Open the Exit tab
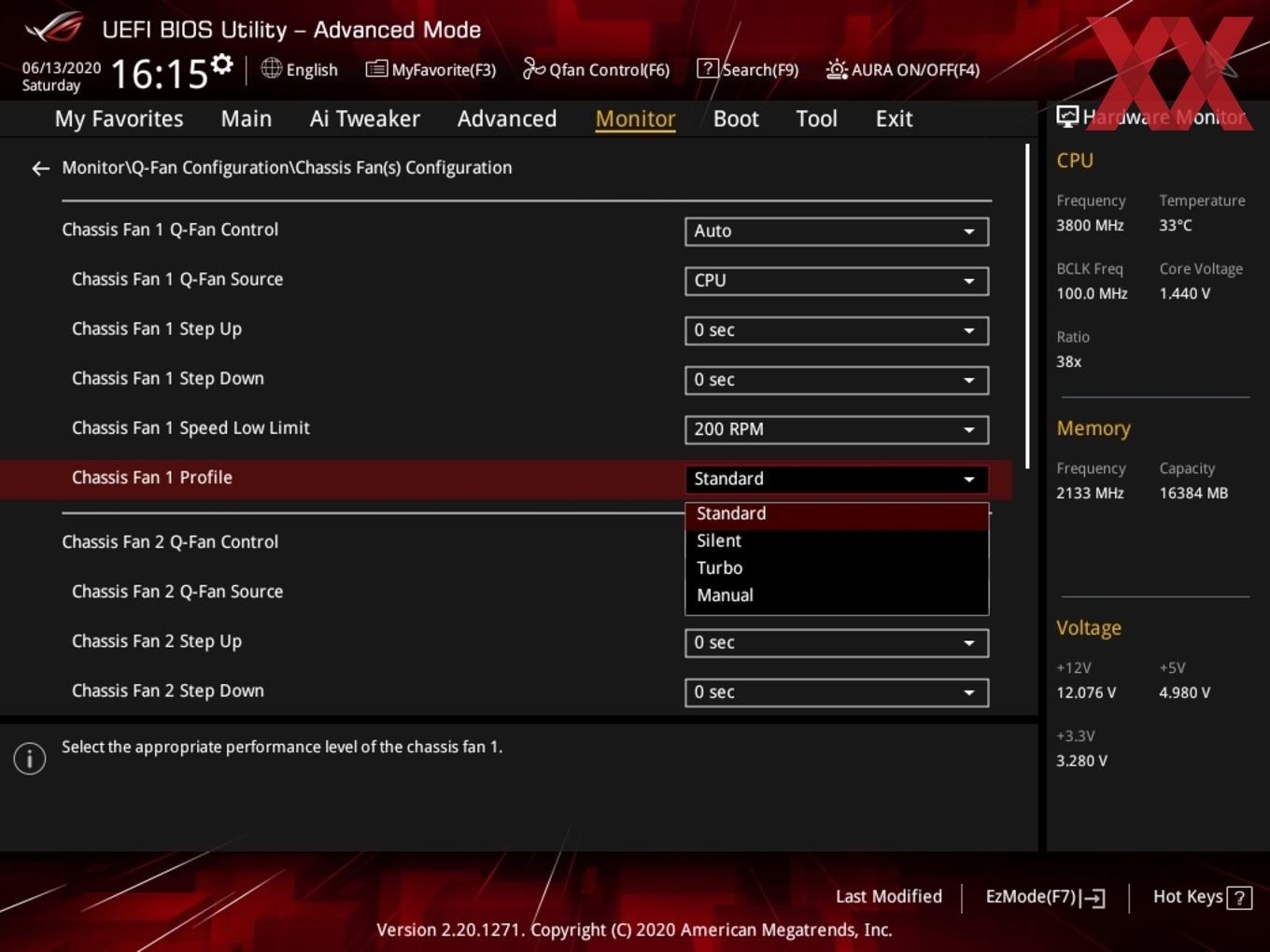The image size is (1270, 952). [894, 119]
